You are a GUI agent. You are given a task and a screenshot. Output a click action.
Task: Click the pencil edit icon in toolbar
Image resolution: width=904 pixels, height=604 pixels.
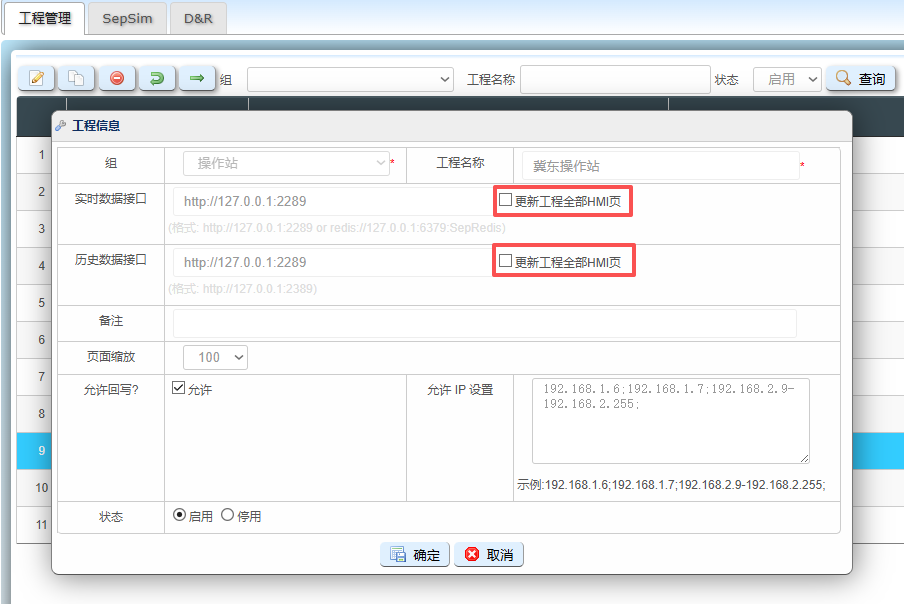pos(36,78)
